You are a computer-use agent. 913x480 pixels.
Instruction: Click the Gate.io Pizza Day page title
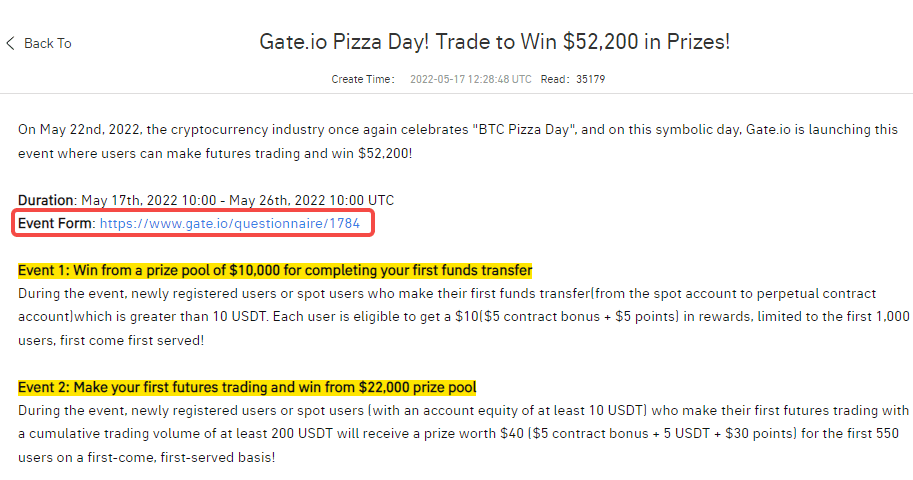coord(494,42)
